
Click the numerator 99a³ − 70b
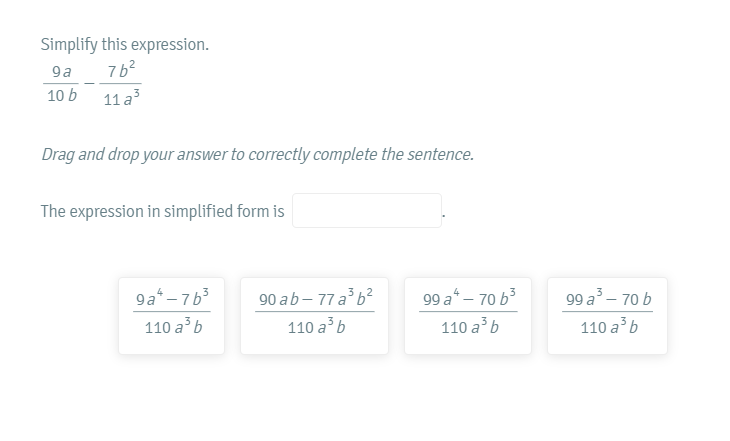click(607, 299)
